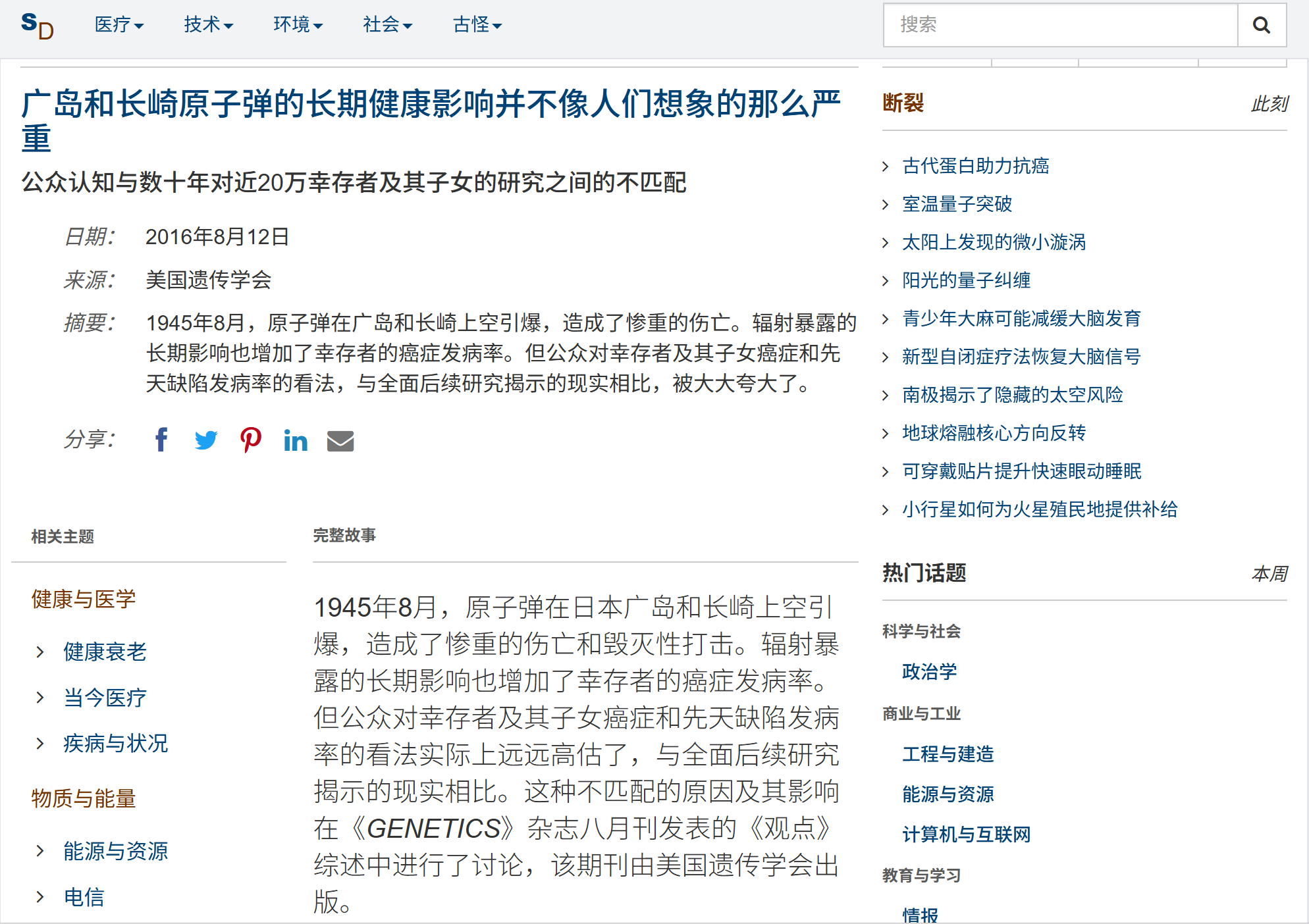Click the source text 美国遗传学会

tap(208, 280)
